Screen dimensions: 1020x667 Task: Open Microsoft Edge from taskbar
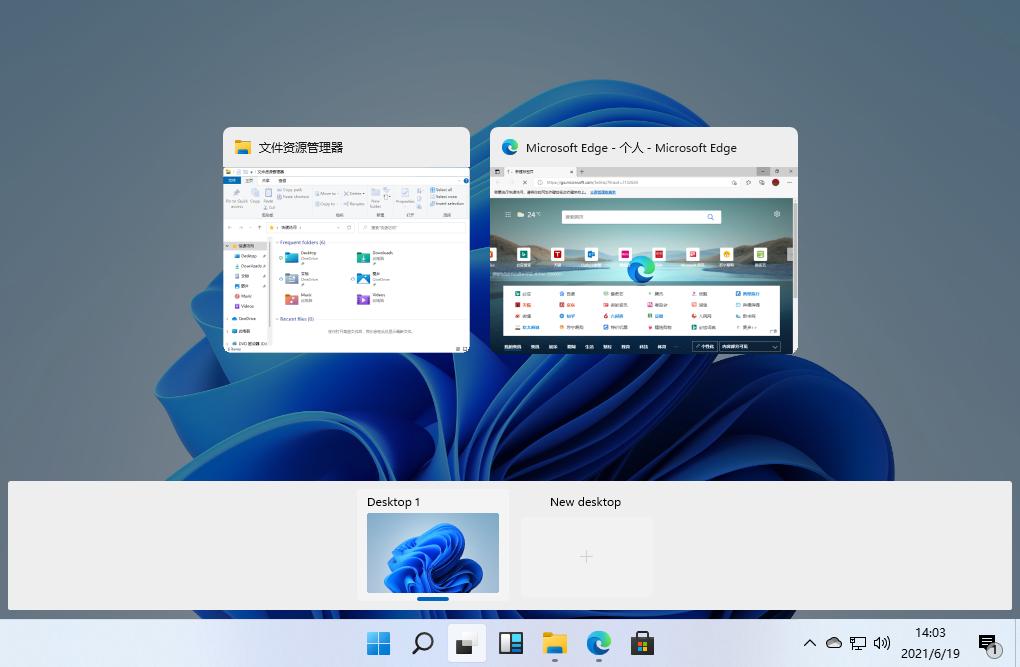598,644
